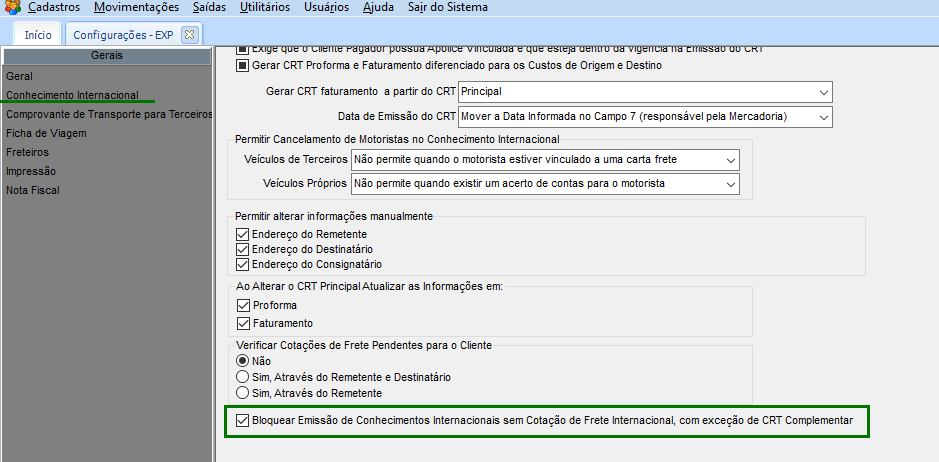Toggle the Endereço do Consignatário checkbox
This screenshot has width=939, height=462.
click(x=241, y=264)
